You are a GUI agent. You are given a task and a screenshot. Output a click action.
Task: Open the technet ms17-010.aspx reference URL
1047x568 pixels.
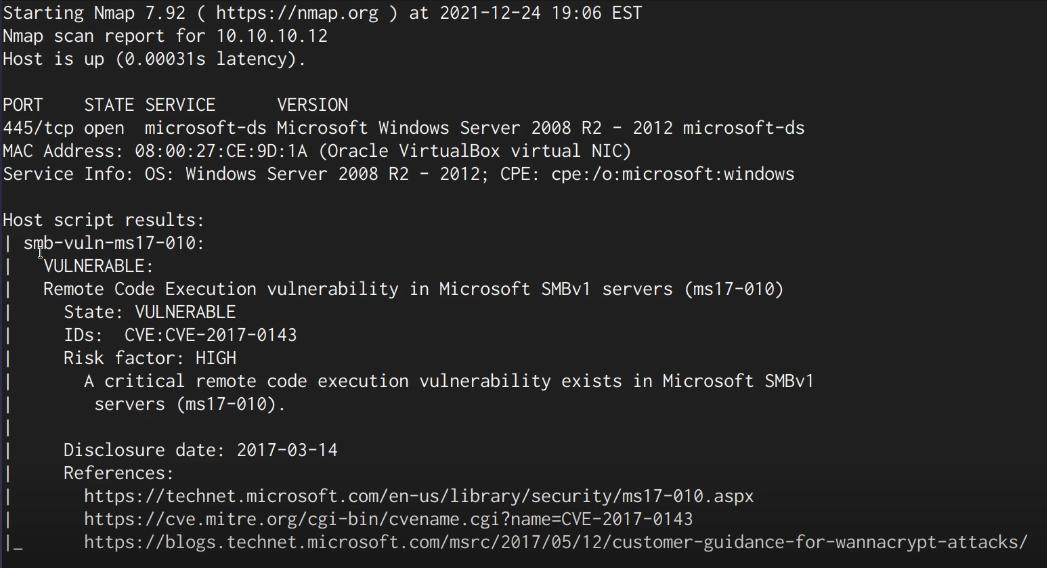coord(418,496)
